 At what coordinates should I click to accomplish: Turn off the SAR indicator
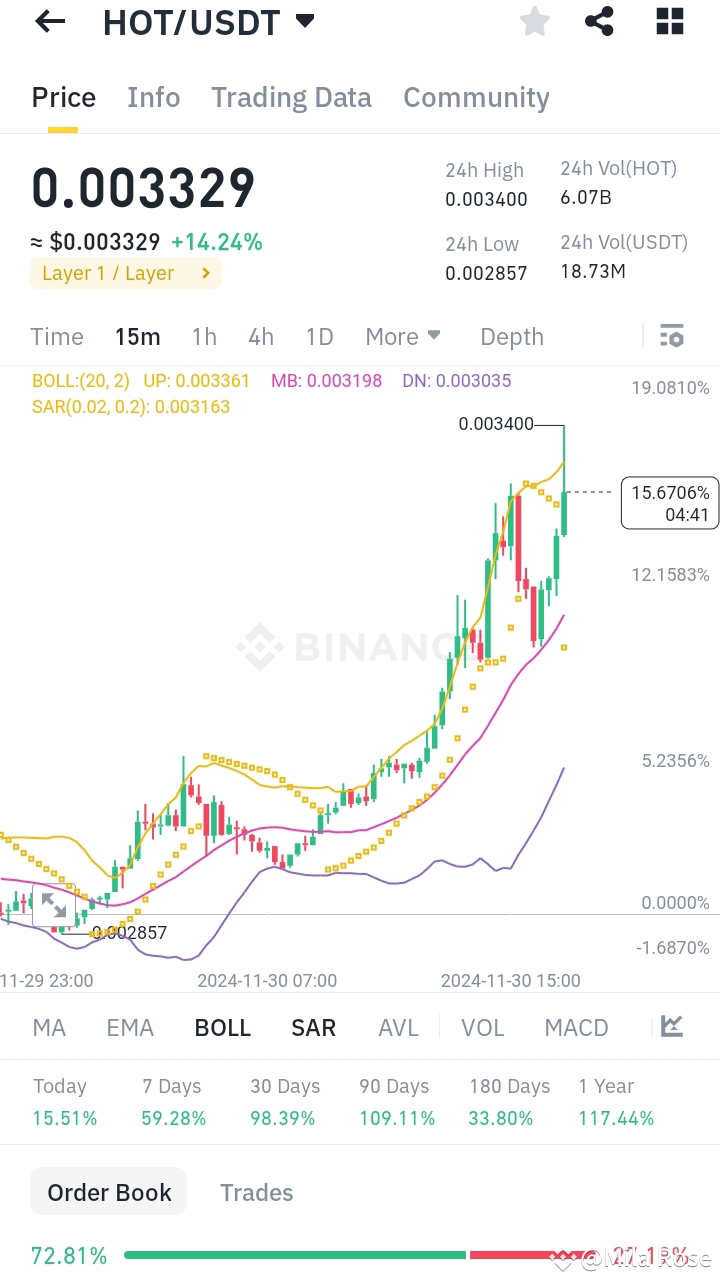[x=313, y=1027]
